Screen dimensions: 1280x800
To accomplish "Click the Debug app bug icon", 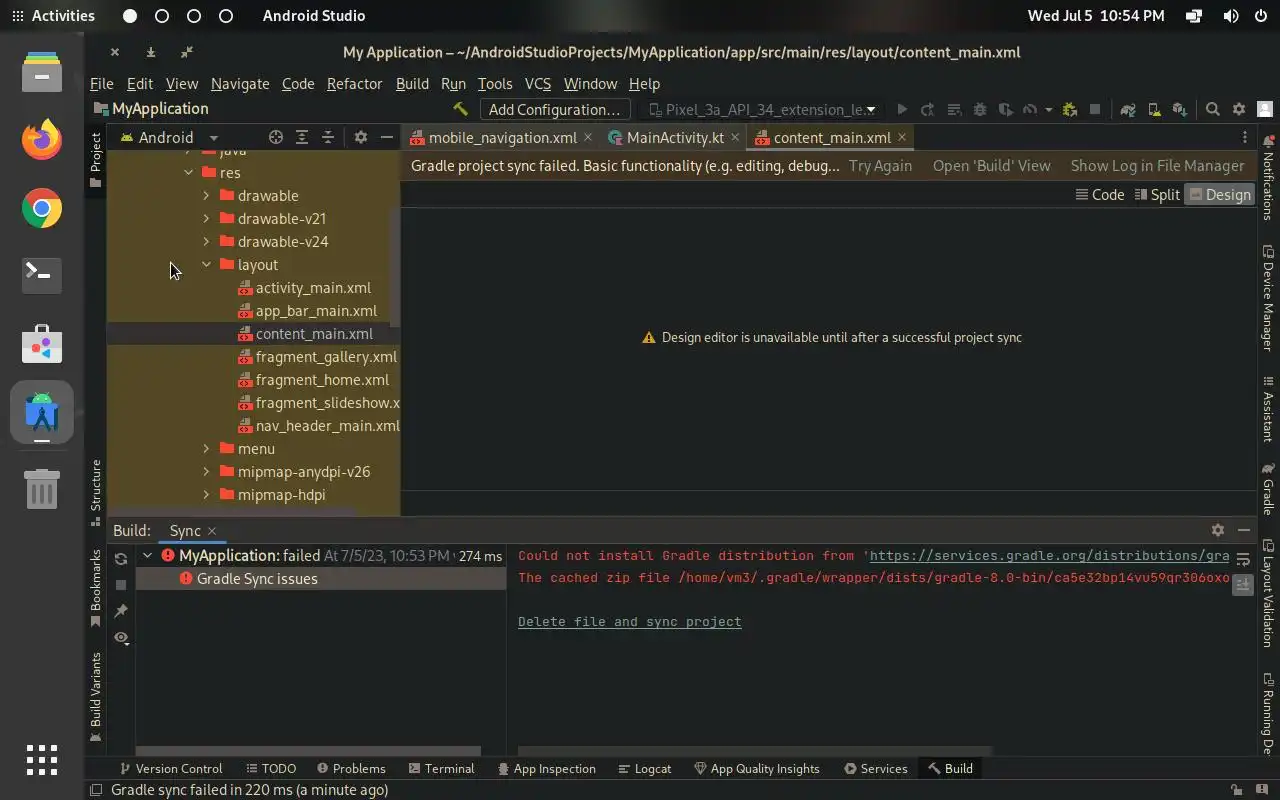I will click(x=979, y=109).
